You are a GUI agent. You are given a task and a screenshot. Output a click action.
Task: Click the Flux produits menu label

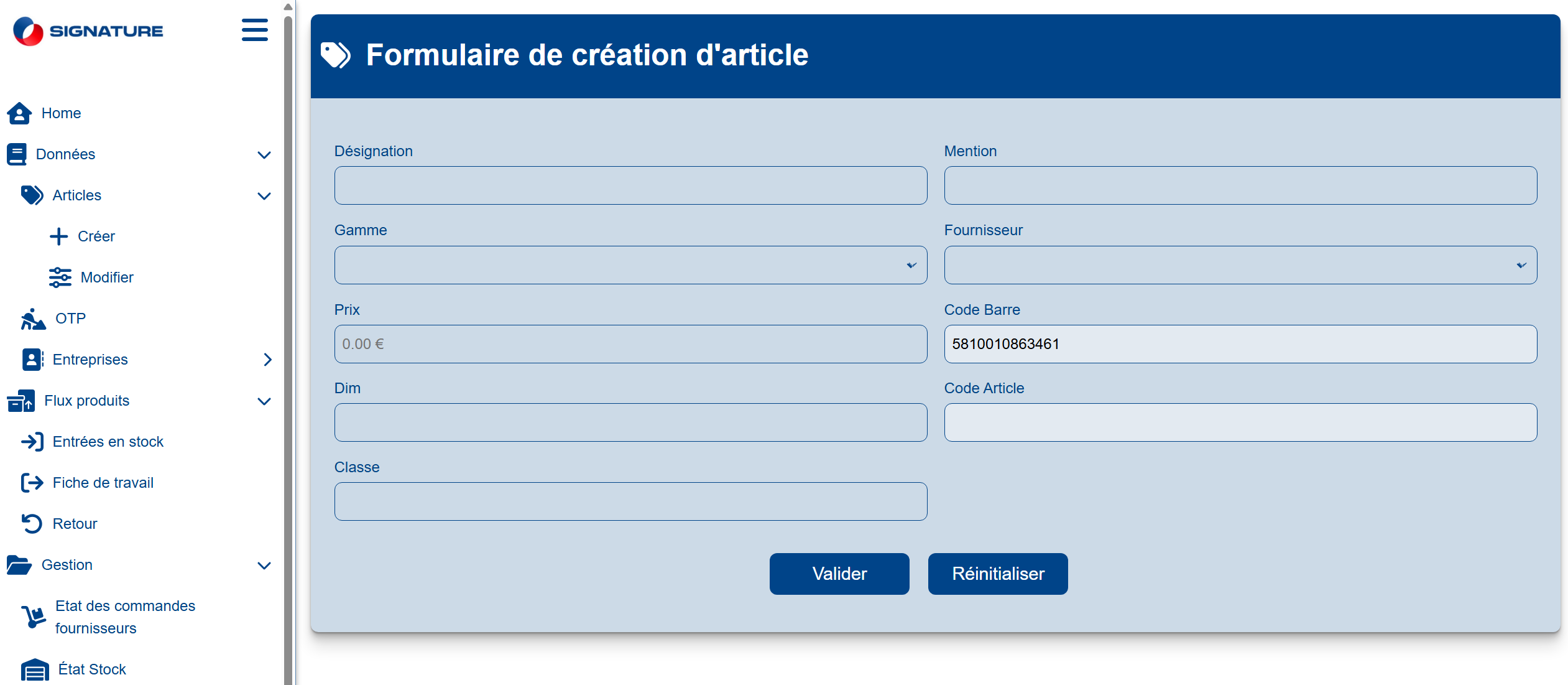(x=87, y=401)
